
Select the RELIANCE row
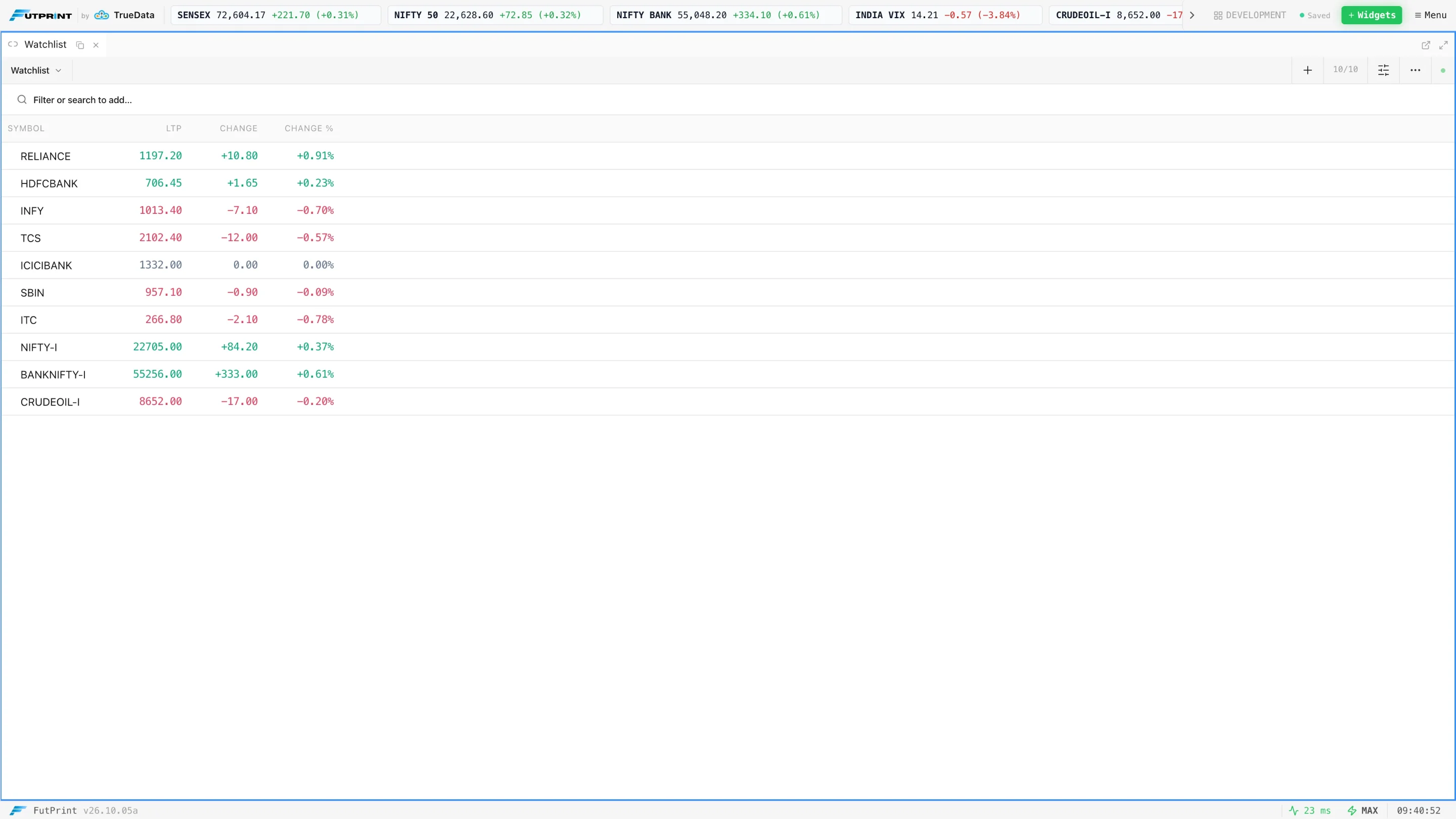pyautogui.click(x=728, y=156)
